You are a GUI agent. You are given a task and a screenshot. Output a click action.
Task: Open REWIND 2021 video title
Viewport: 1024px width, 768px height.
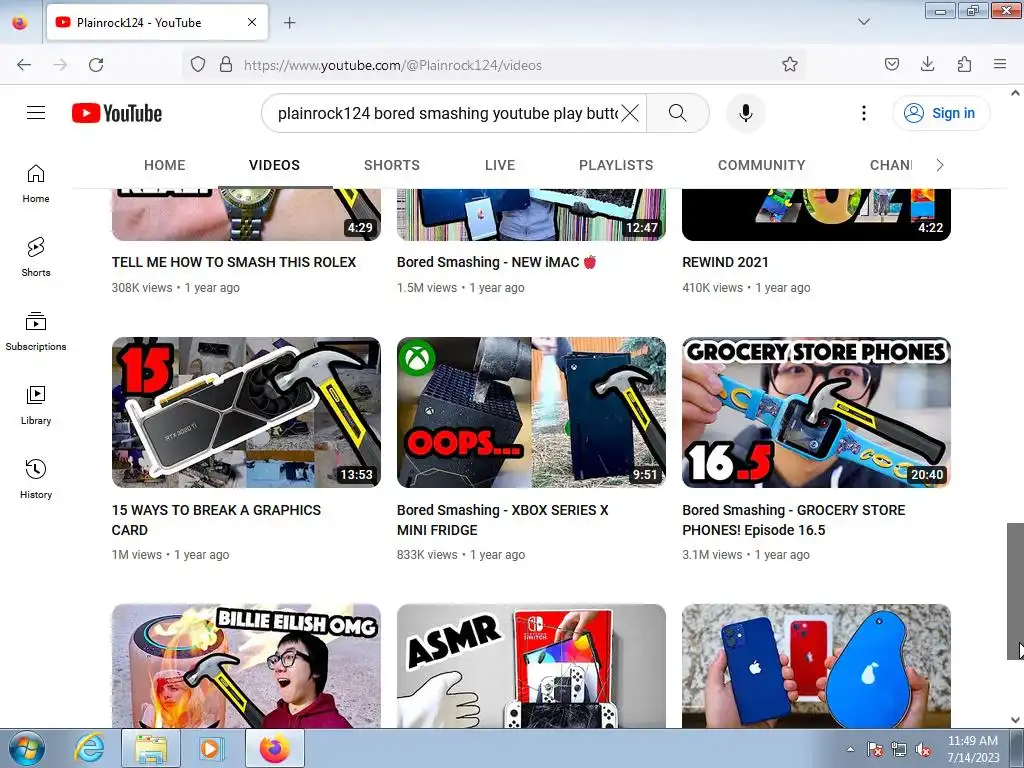pos(725,262)
